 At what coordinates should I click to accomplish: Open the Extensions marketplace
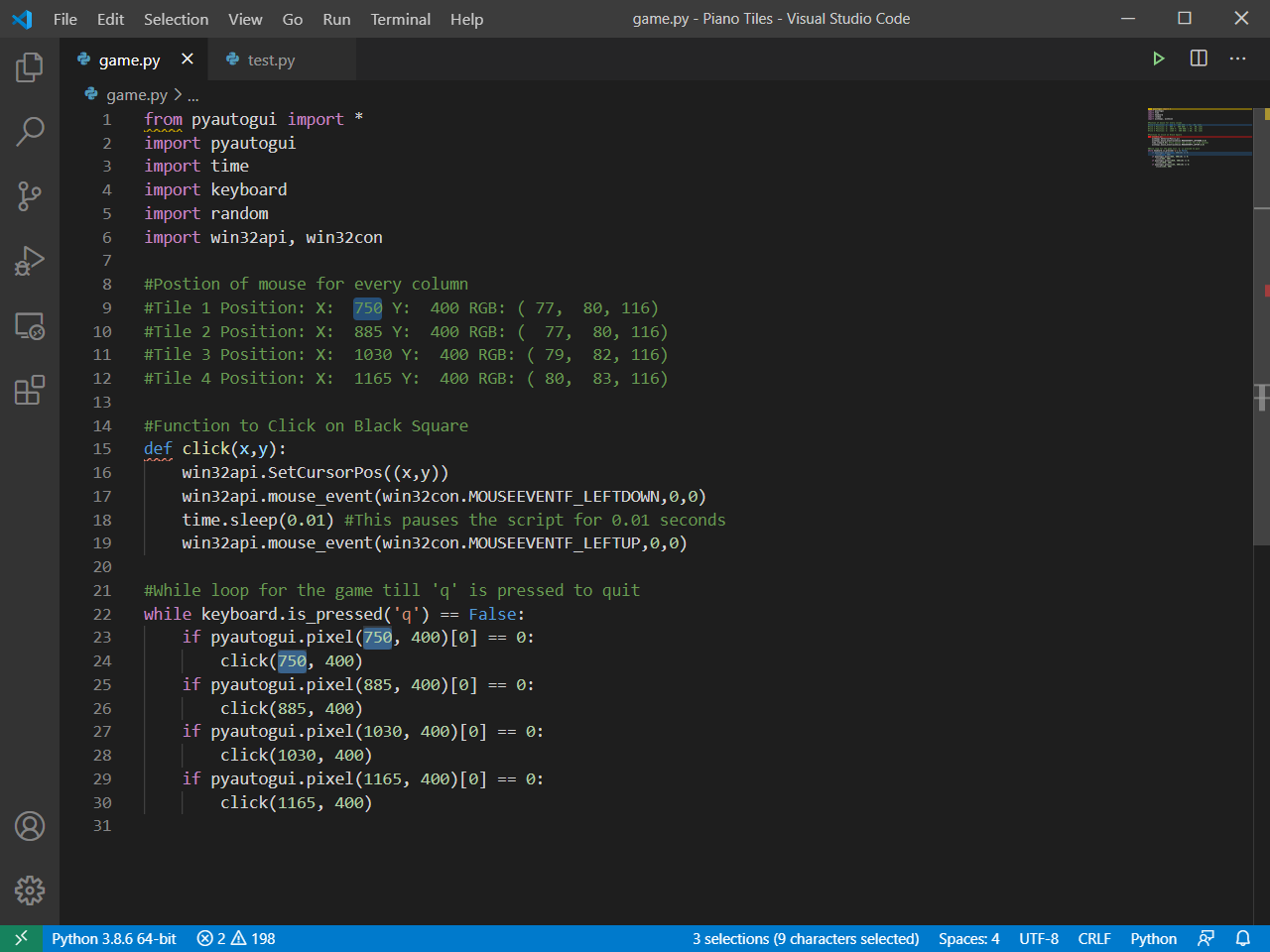click(x=29, y=391)
